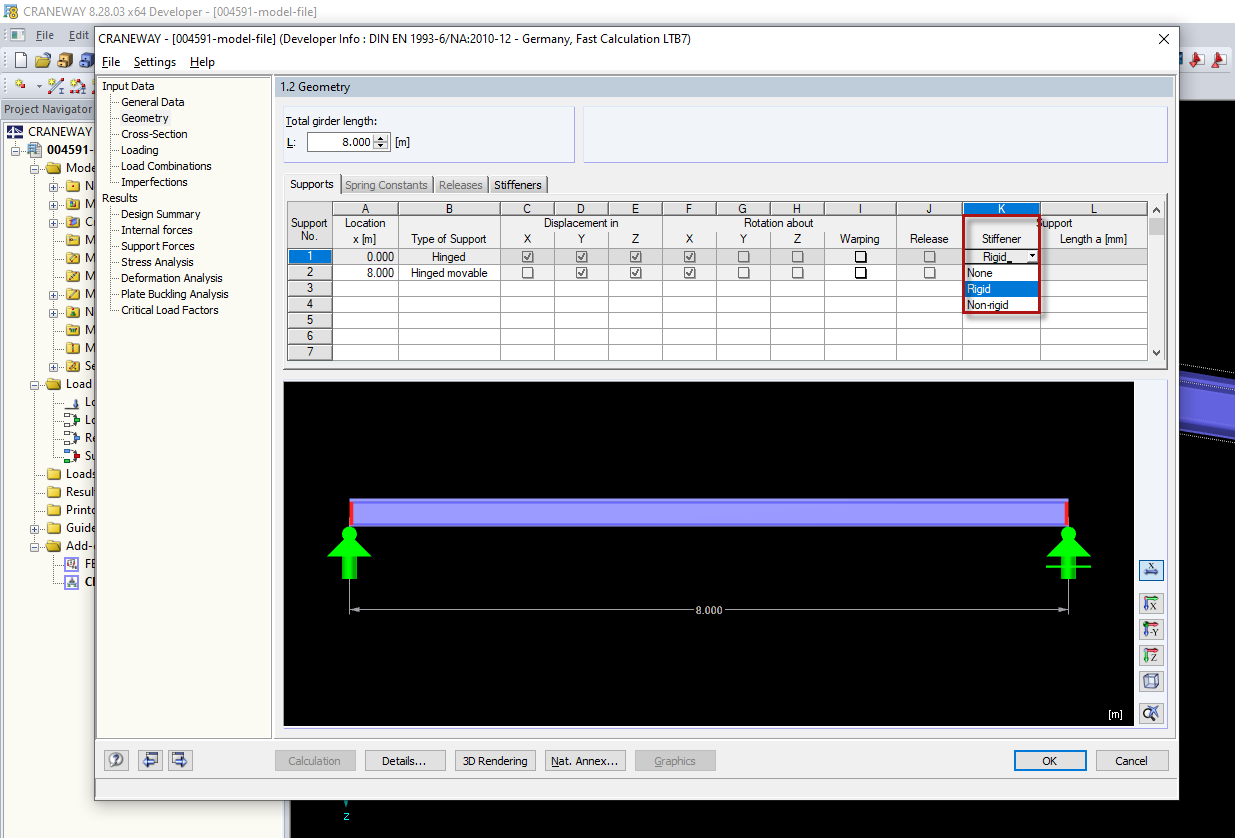Choose Non-rigid in stiffener dropdown list
1235x838 pixels.
(1001, 305)
